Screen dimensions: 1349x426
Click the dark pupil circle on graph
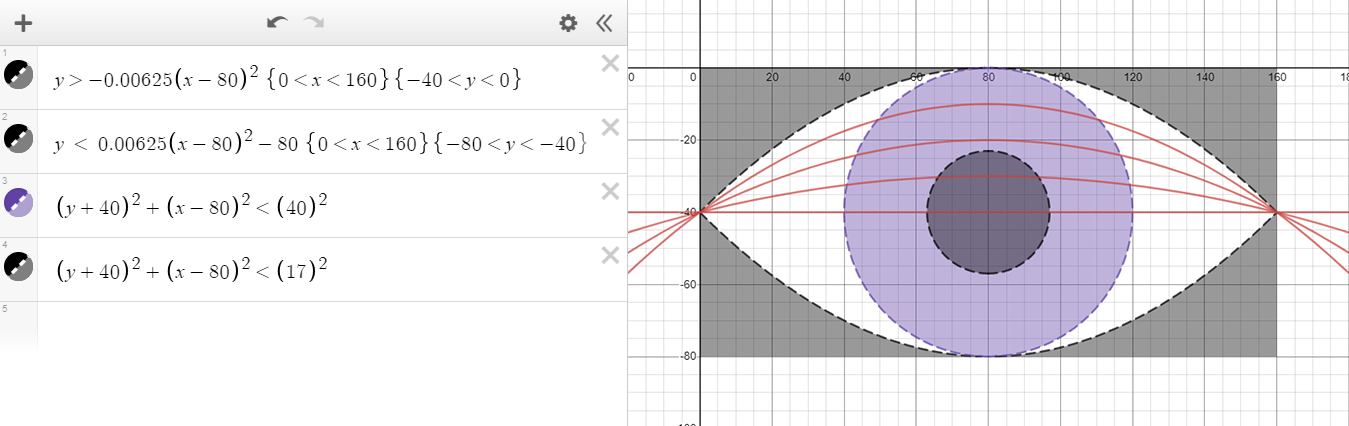pyautogui.click(x=988, y=212)
